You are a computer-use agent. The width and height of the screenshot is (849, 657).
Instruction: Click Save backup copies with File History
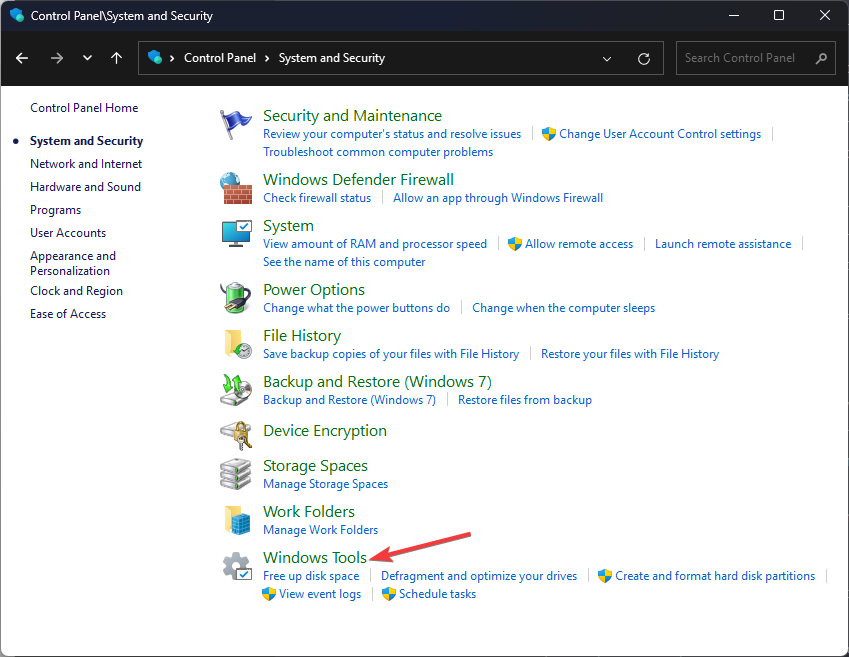[x=391, y=354]
